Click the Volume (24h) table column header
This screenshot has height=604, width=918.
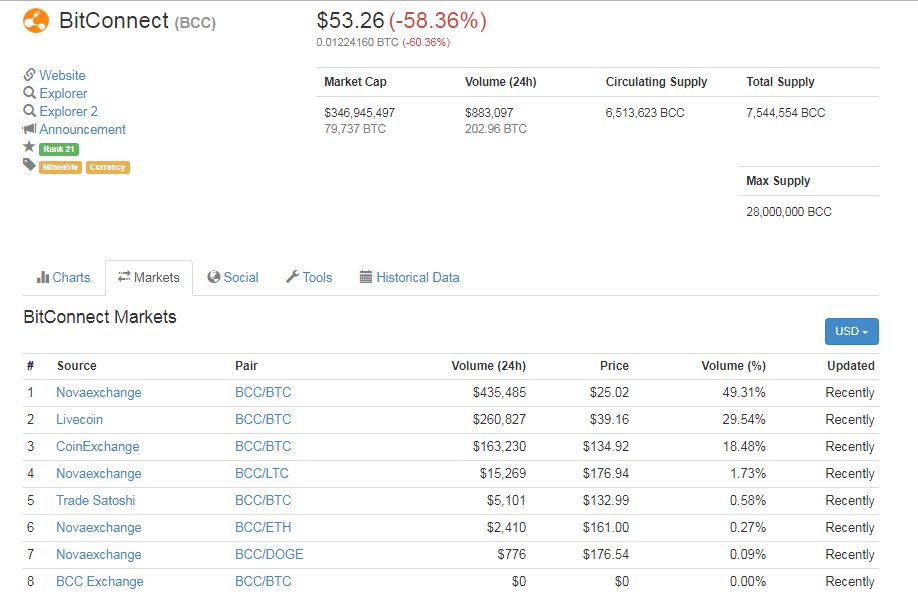pos(488,365)
